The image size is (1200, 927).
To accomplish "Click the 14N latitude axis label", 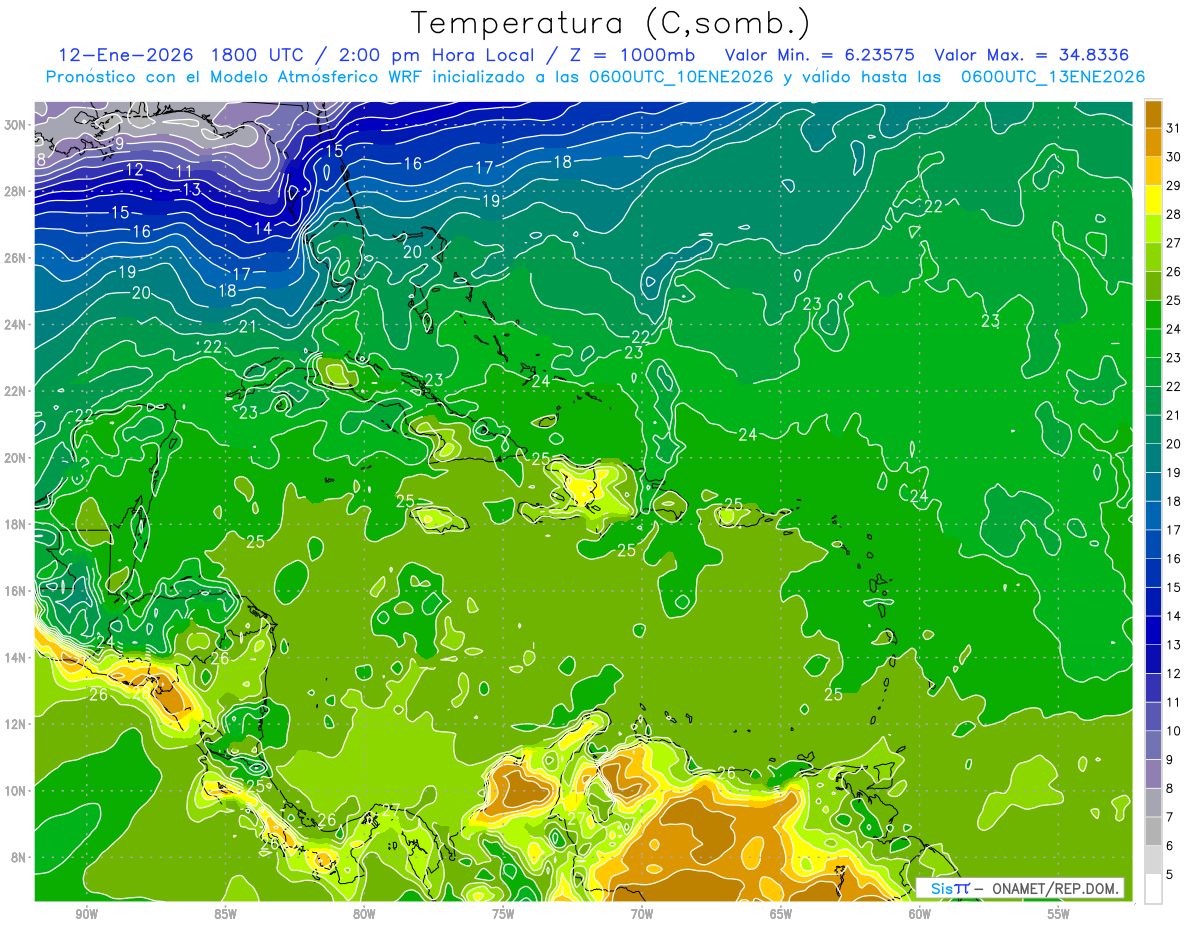I will [x=17, y=657].
